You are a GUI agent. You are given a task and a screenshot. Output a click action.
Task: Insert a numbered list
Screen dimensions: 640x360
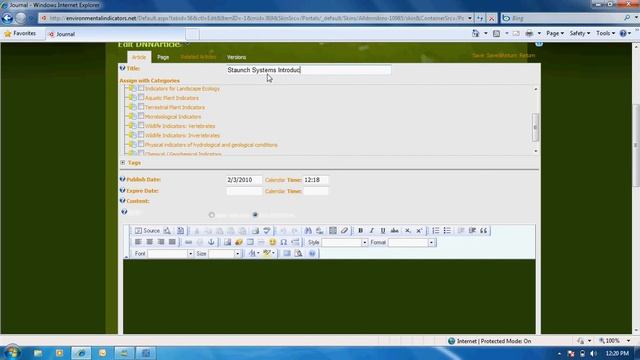coord(436,231)
